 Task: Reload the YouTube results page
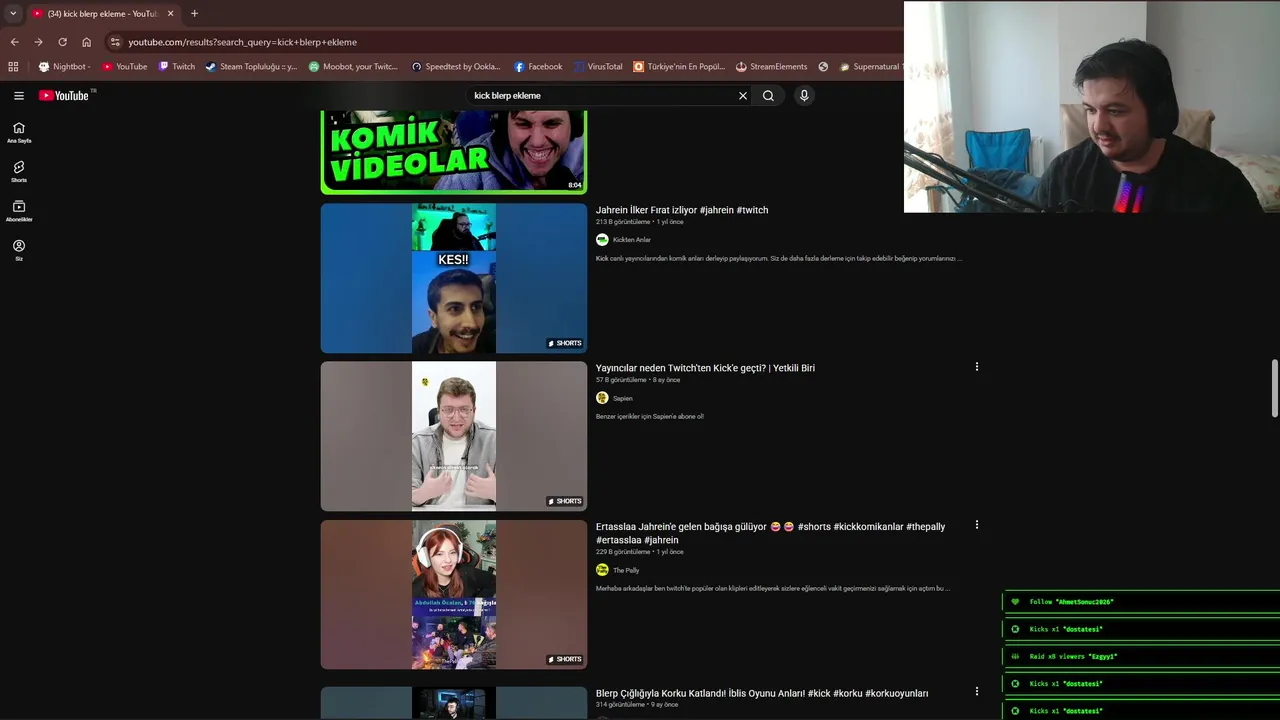click(x=62, y=42)
